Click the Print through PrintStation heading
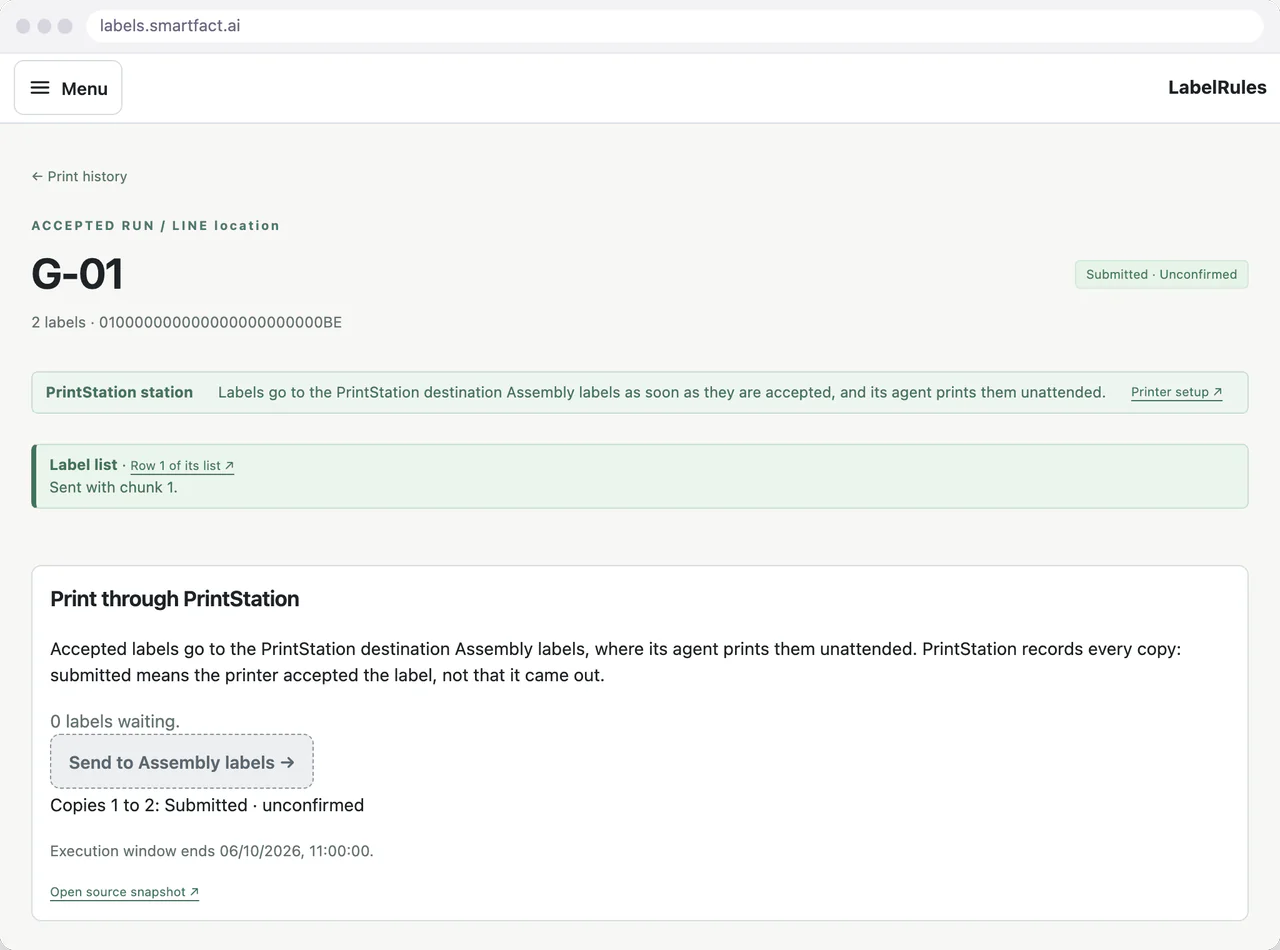1280x950 pixels. (175, 599)
